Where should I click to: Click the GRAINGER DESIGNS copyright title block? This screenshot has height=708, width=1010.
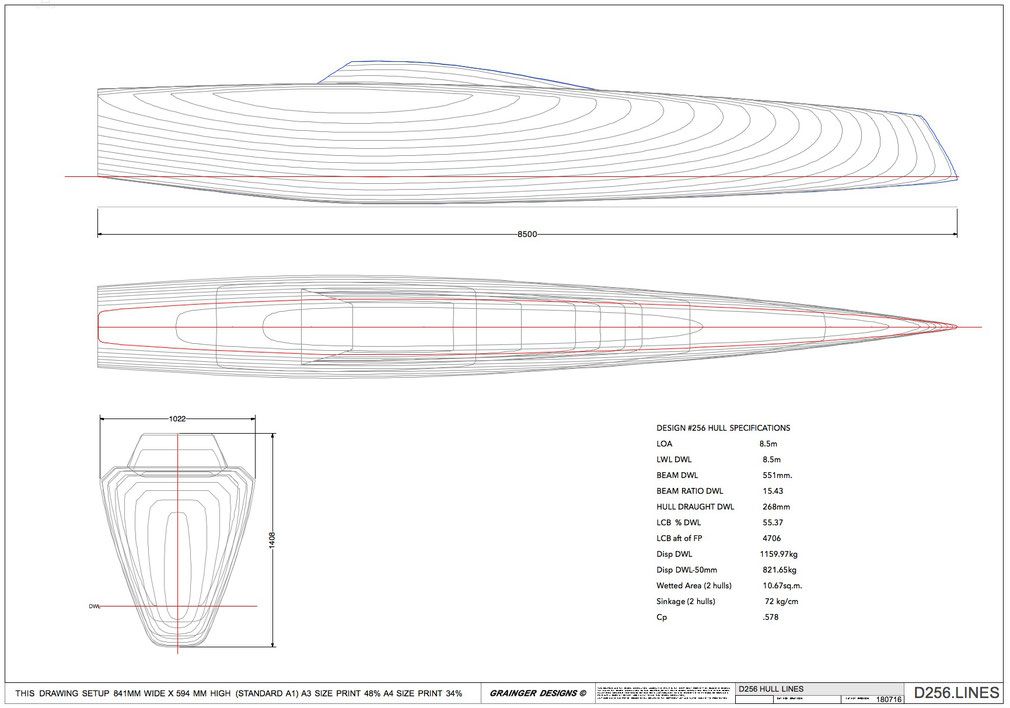539,693
